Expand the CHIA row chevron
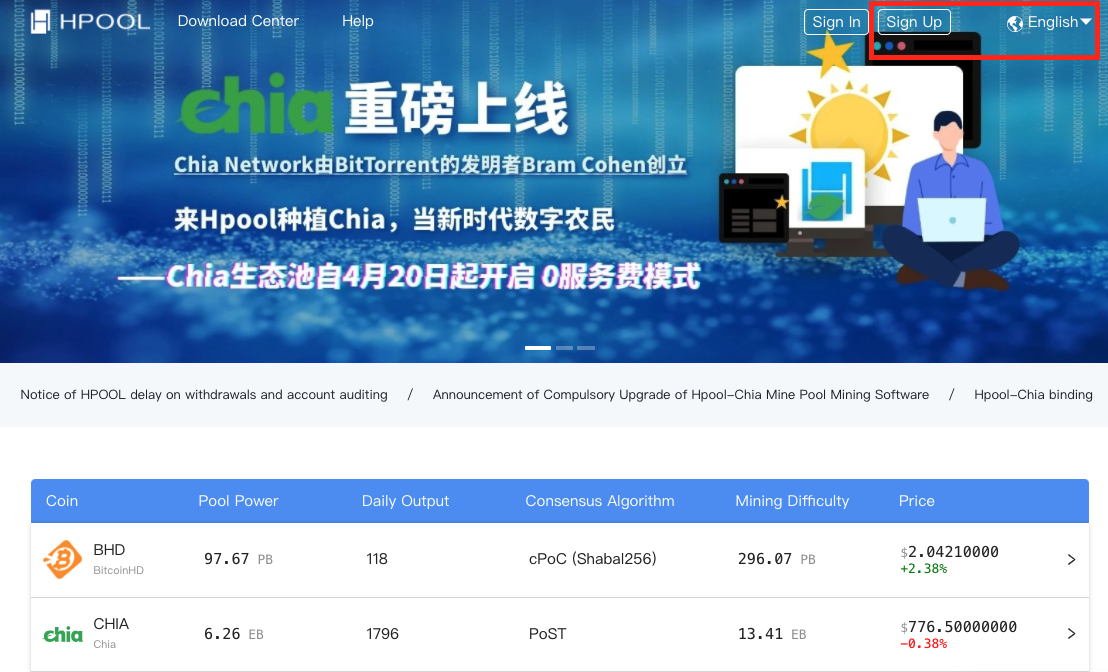The image size is (1108, 672). pos(1071,634)
